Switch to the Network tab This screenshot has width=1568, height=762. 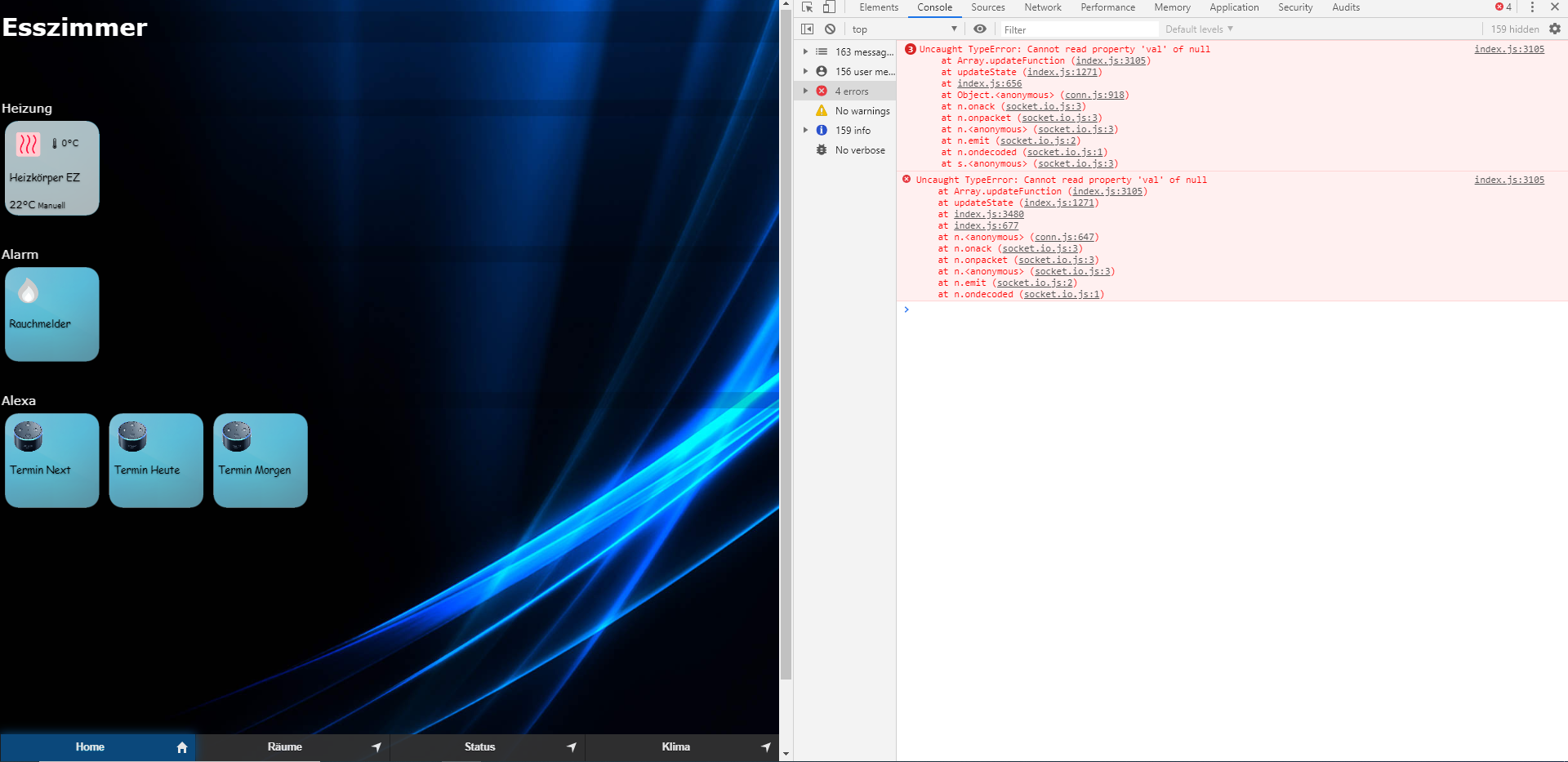pos(1043,7)
